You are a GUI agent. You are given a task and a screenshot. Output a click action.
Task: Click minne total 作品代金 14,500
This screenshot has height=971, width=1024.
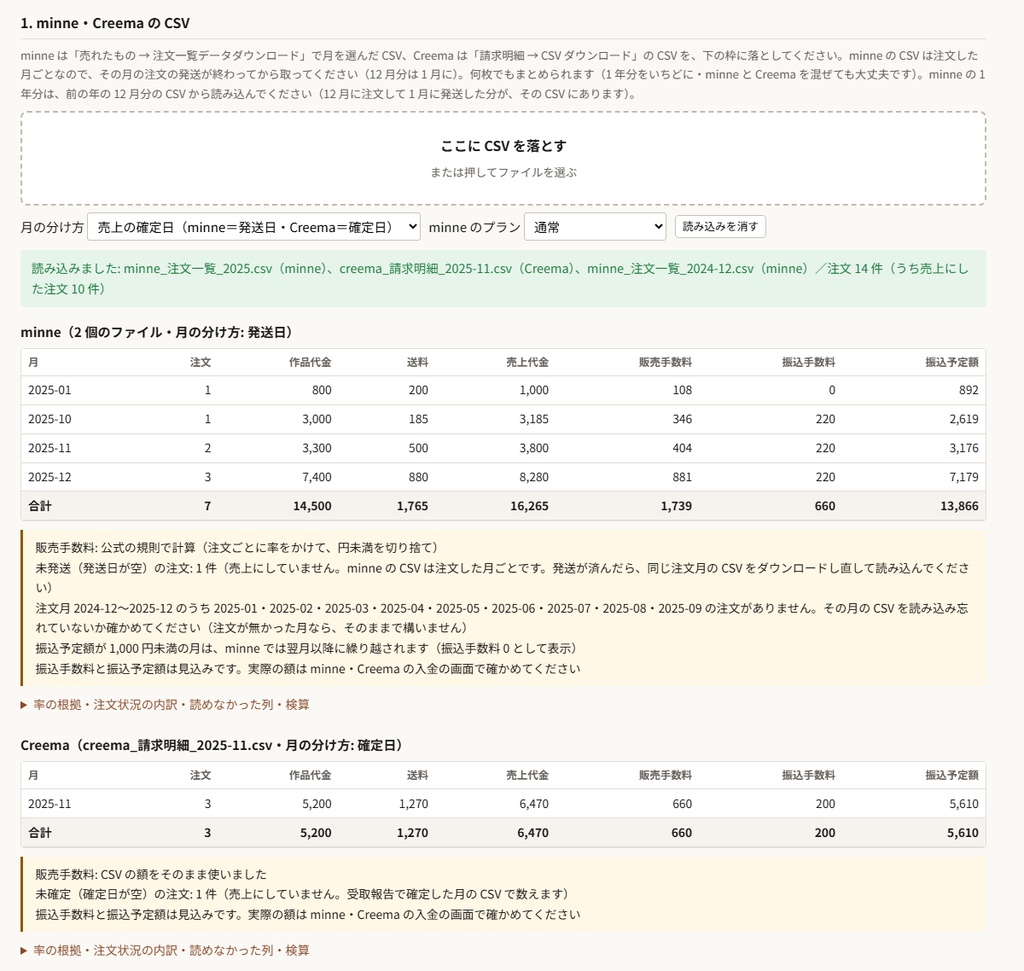tap(312, 506)
